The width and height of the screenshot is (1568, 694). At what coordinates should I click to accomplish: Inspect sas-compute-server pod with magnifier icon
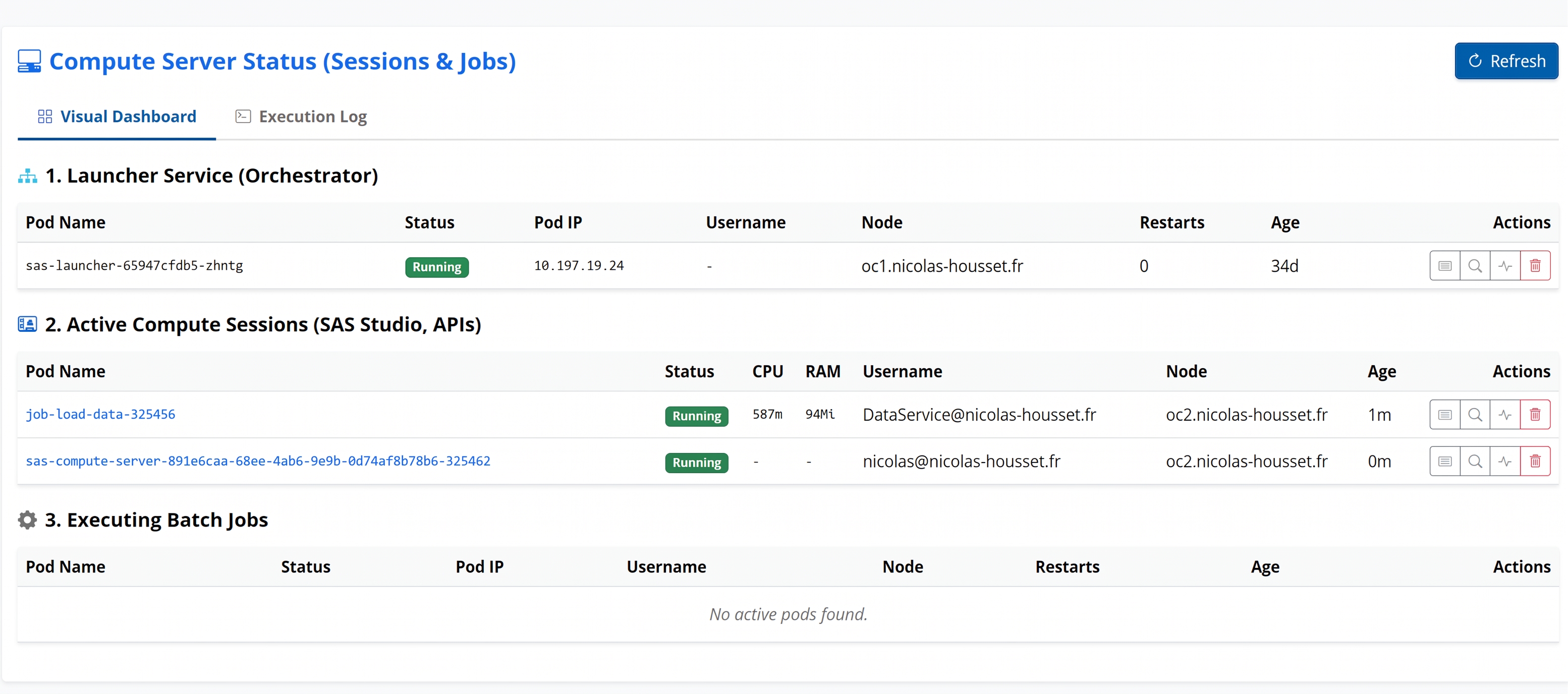point(1475,461)
